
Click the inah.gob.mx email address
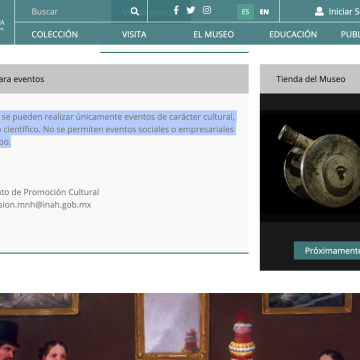(x=46, y=205)
